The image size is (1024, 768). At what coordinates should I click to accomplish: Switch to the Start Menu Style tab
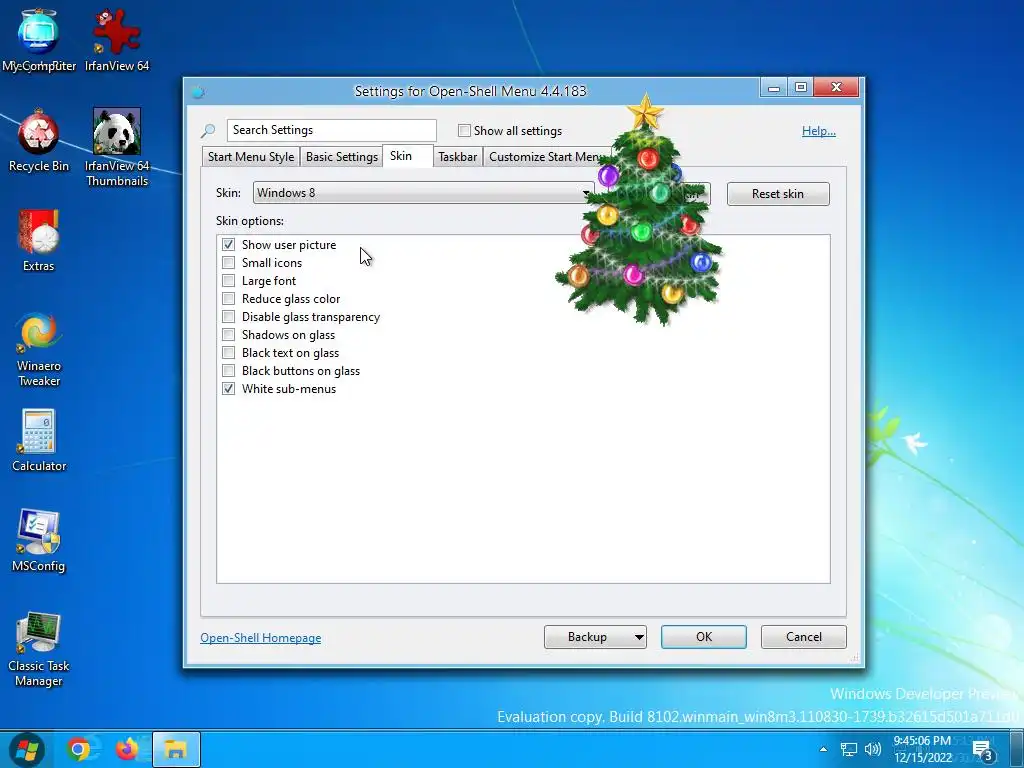[x=251, y=157]
